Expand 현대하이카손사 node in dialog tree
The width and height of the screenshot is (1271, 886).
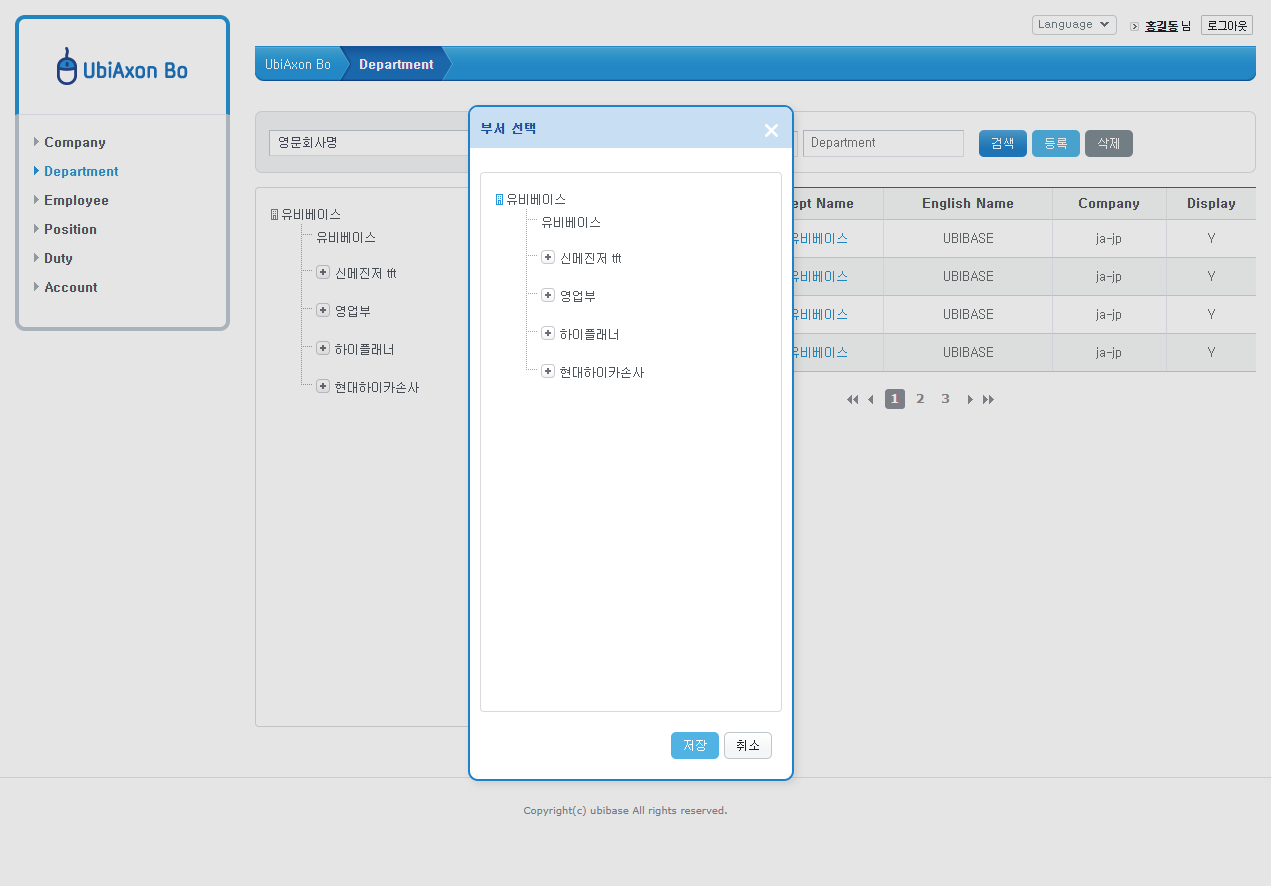548,371
